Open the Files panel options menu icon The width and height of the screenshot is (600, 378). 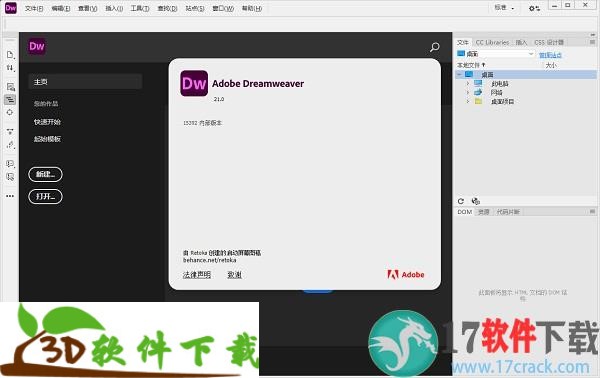(x=592, y=42)
